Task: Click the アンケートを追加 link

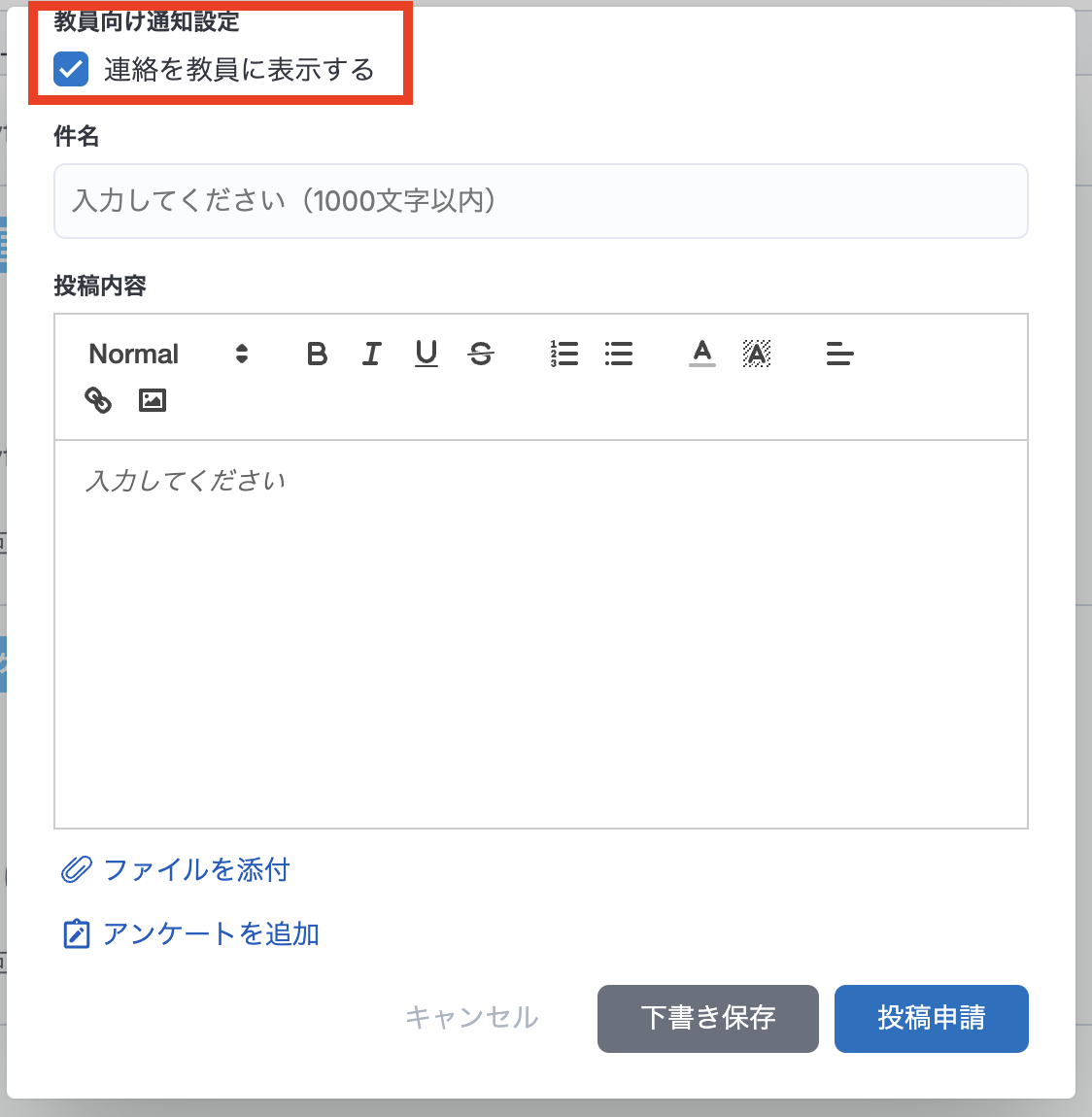Action: [211, 934]
